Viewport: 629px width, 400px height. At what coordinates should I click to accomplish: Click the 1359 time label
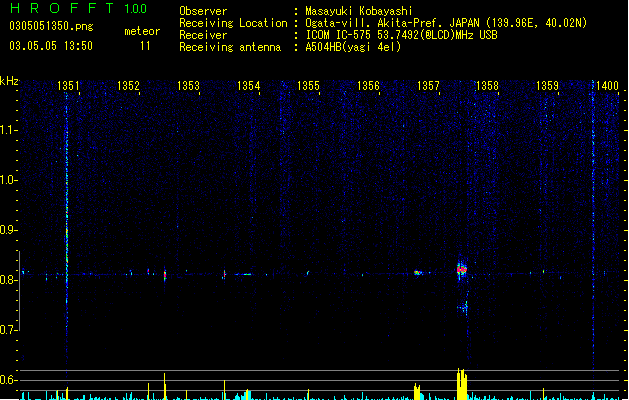click(548, 86)
